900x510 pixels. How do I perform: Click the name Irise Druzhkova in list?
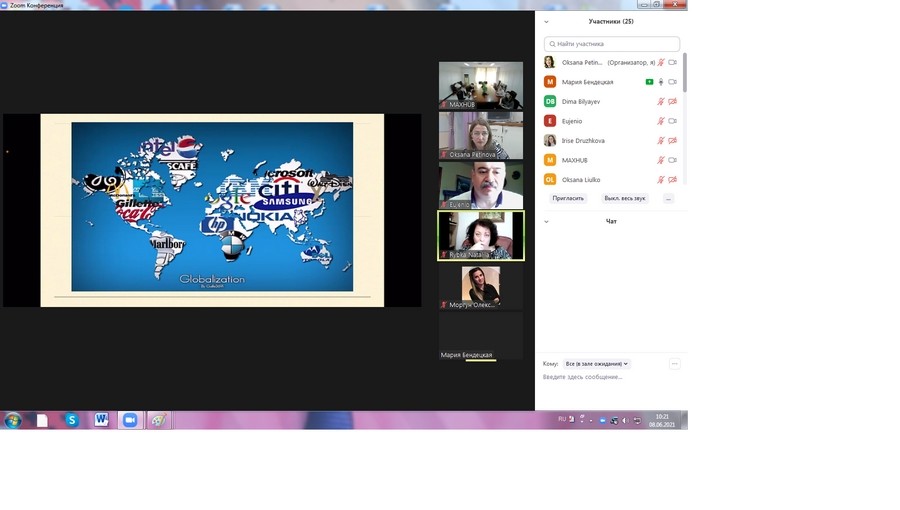(x=583, y=141)
